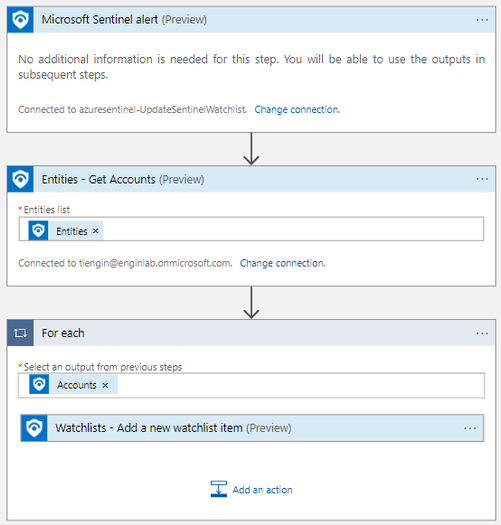This screenshot has height=525, width=501.
Task: Click Change connection link under Get Accounts
Action: point(283,263)
